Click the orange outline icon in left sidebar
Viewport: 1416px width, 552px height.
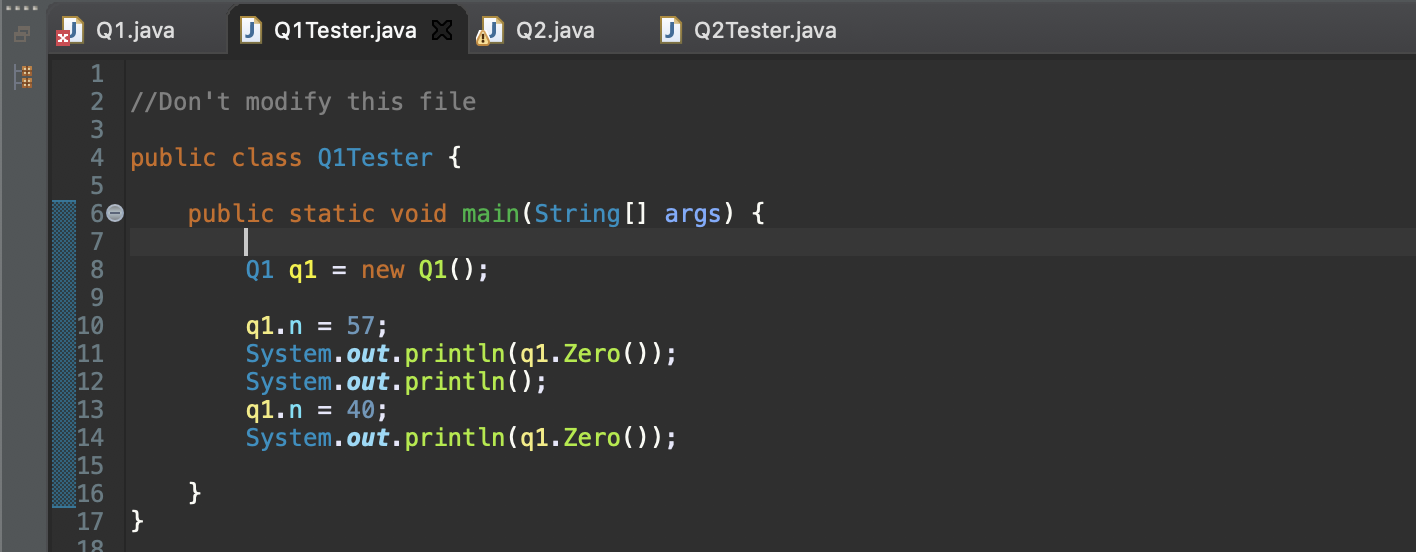pyautogui.click(x=24, y=77)
